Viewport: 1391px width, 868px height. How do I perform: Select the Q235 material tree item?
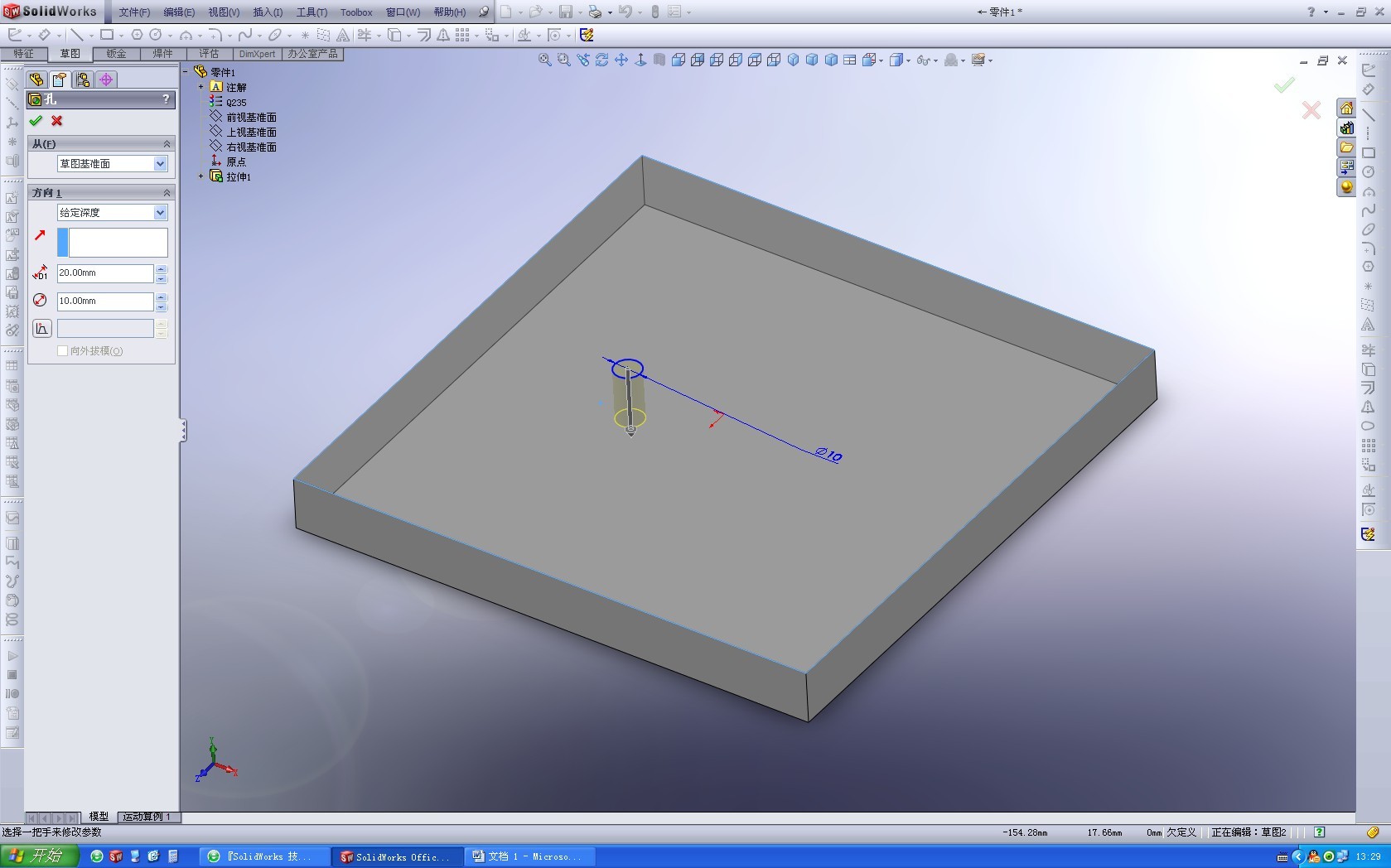236,103
